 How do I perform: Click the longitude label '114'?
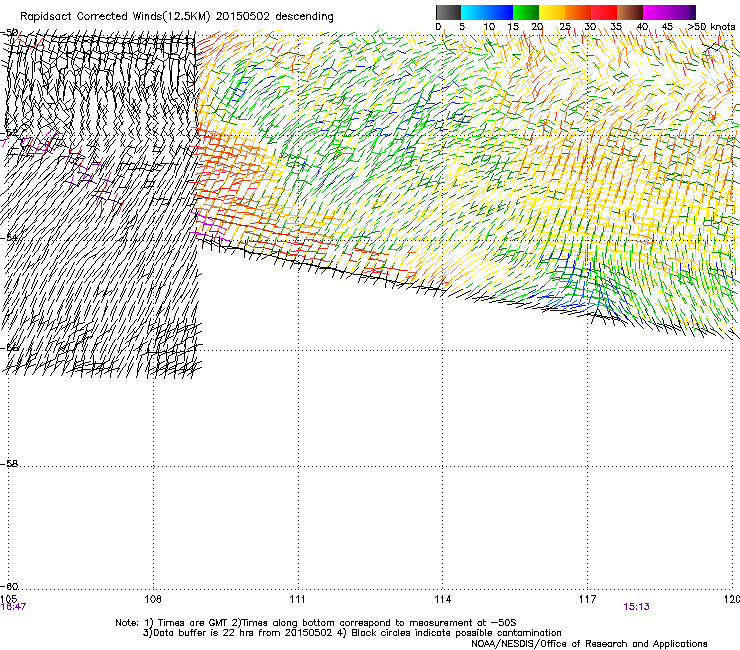click(442, 599)
